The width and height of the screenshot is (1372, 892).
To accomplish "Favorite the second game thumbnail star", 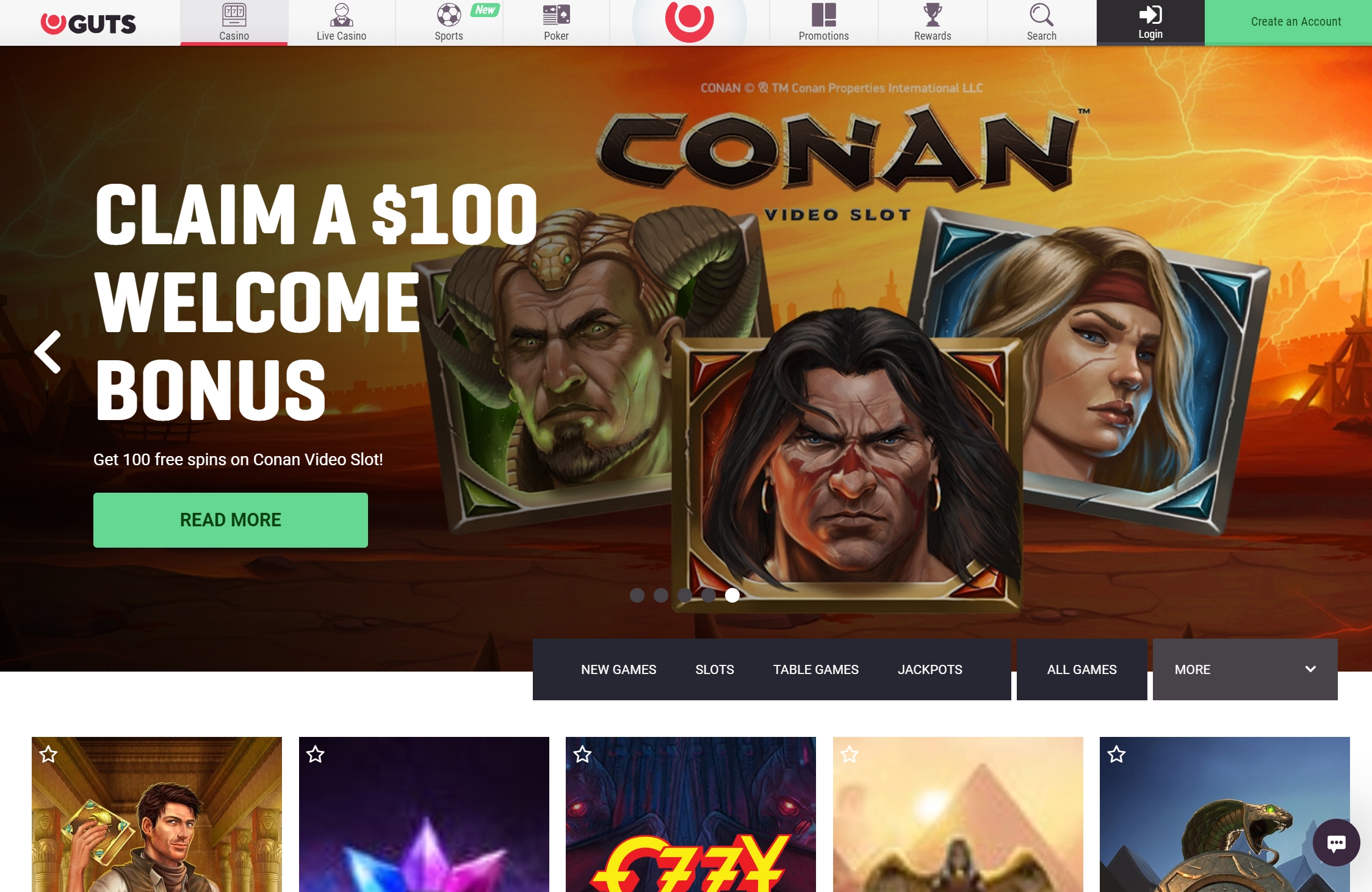I will pyautogui.click(x=316, y=755).
